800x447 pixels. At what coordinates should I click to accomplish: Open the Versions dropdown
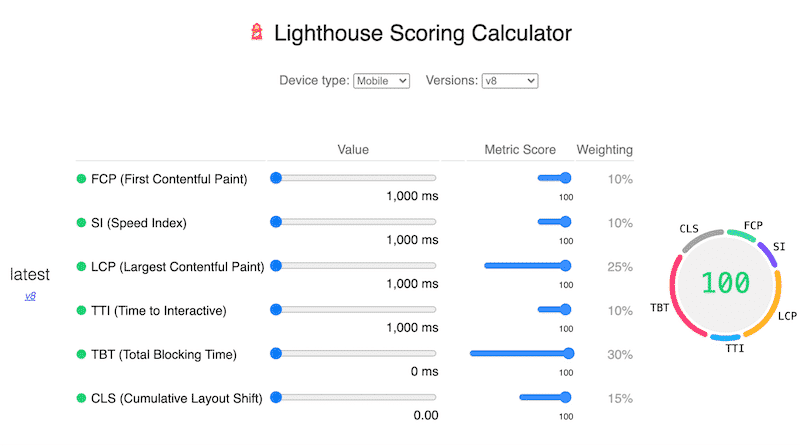[509, 80]
